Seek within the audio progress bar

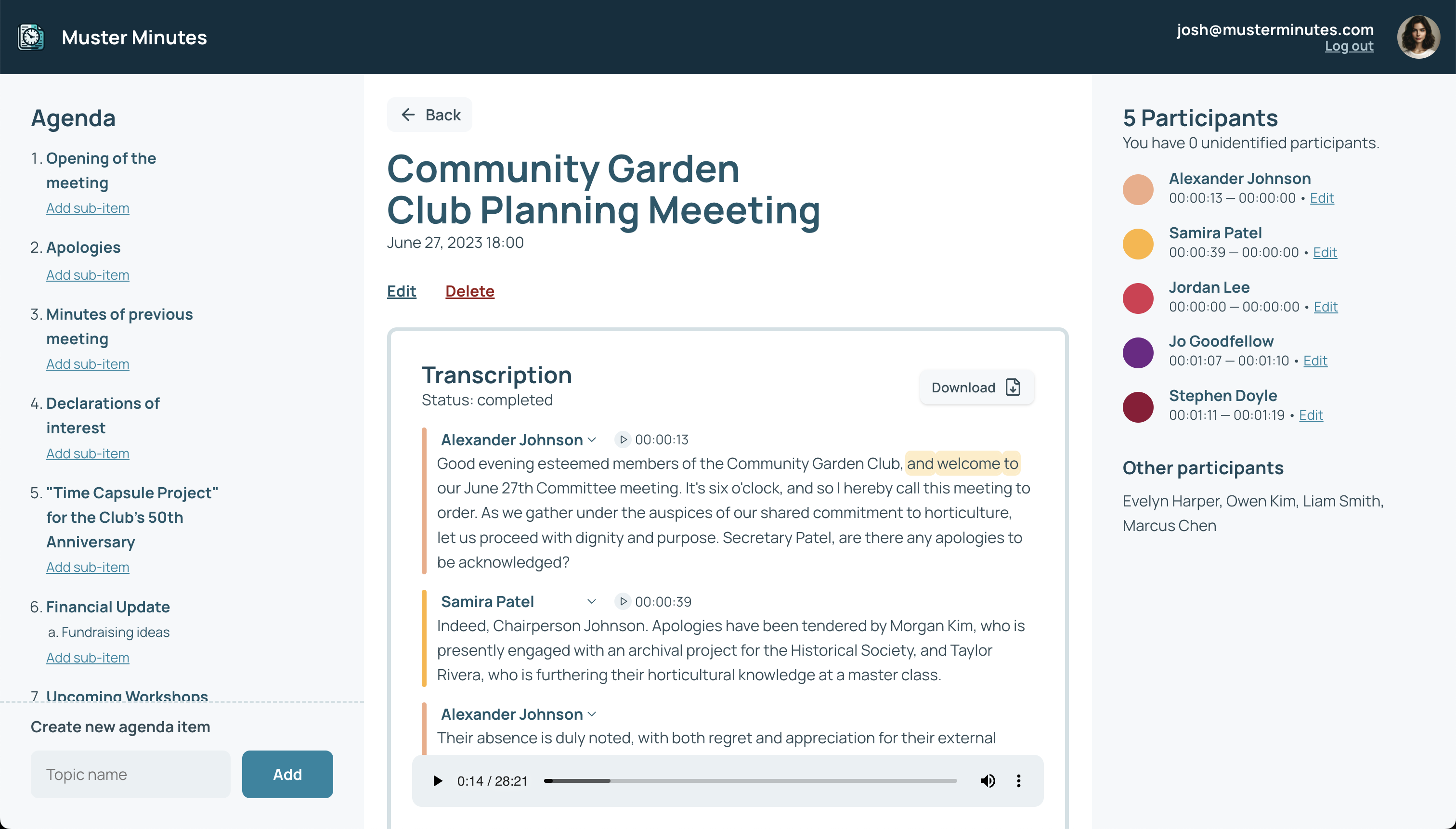pos(751,780)
